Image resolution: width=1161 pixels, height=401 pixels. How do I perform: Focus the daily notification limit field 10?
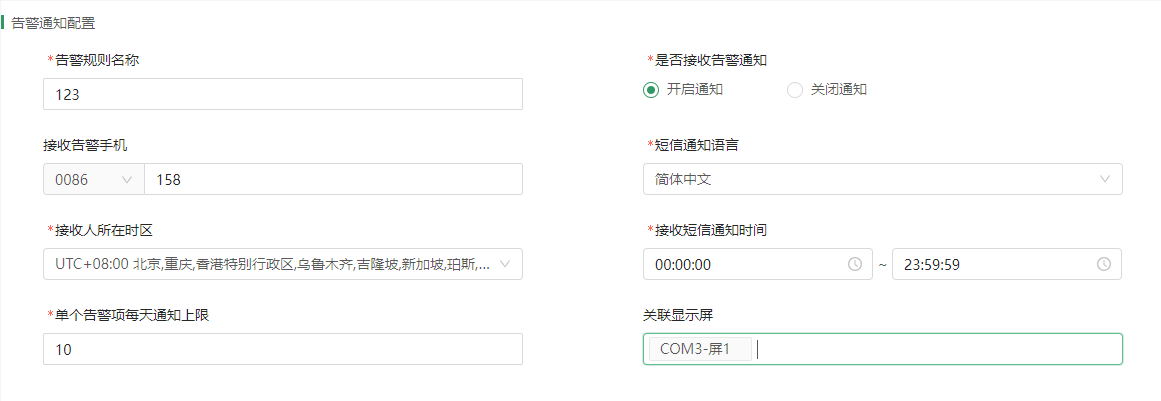(283, 349)
